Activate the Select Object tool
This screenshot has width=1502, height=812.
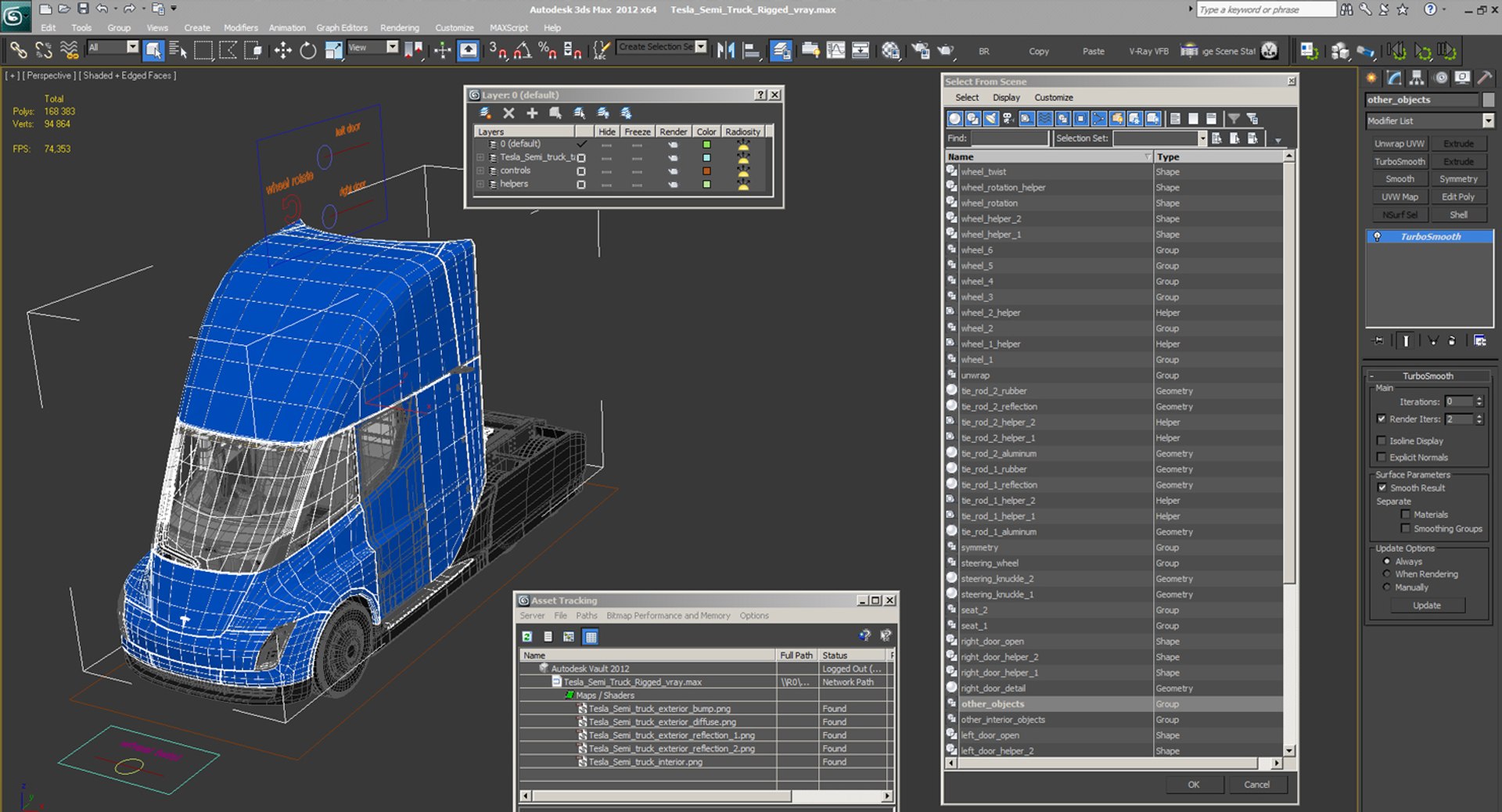153,51
